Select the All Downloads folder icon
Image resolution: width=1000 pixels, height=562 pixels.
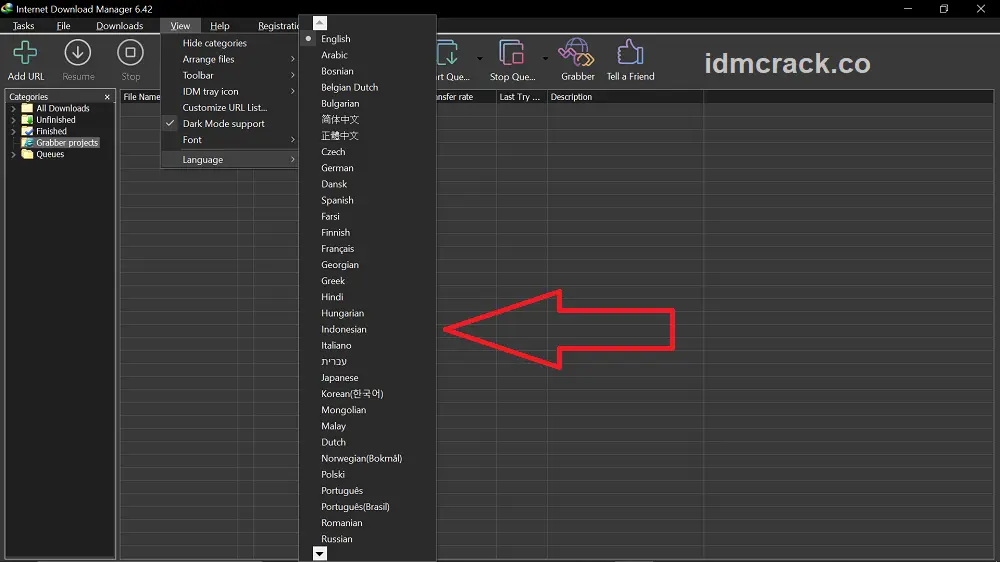(27, 108)
